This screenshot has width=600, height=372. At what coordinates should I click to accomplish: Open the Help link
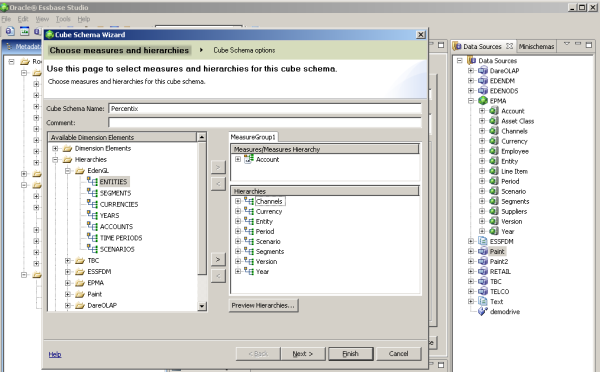[x=55, y=354]
